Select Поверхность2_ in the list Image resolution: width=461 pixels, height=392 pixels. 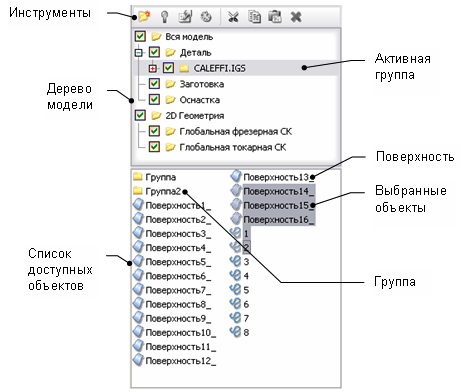[x=178, y=220]
